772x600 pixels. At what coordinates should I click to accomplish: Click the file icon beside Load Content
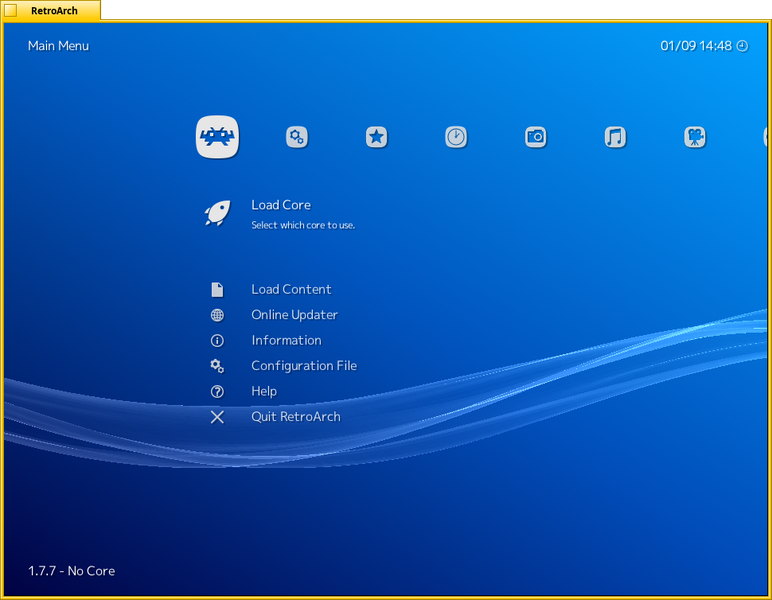[x=217, y=289]
